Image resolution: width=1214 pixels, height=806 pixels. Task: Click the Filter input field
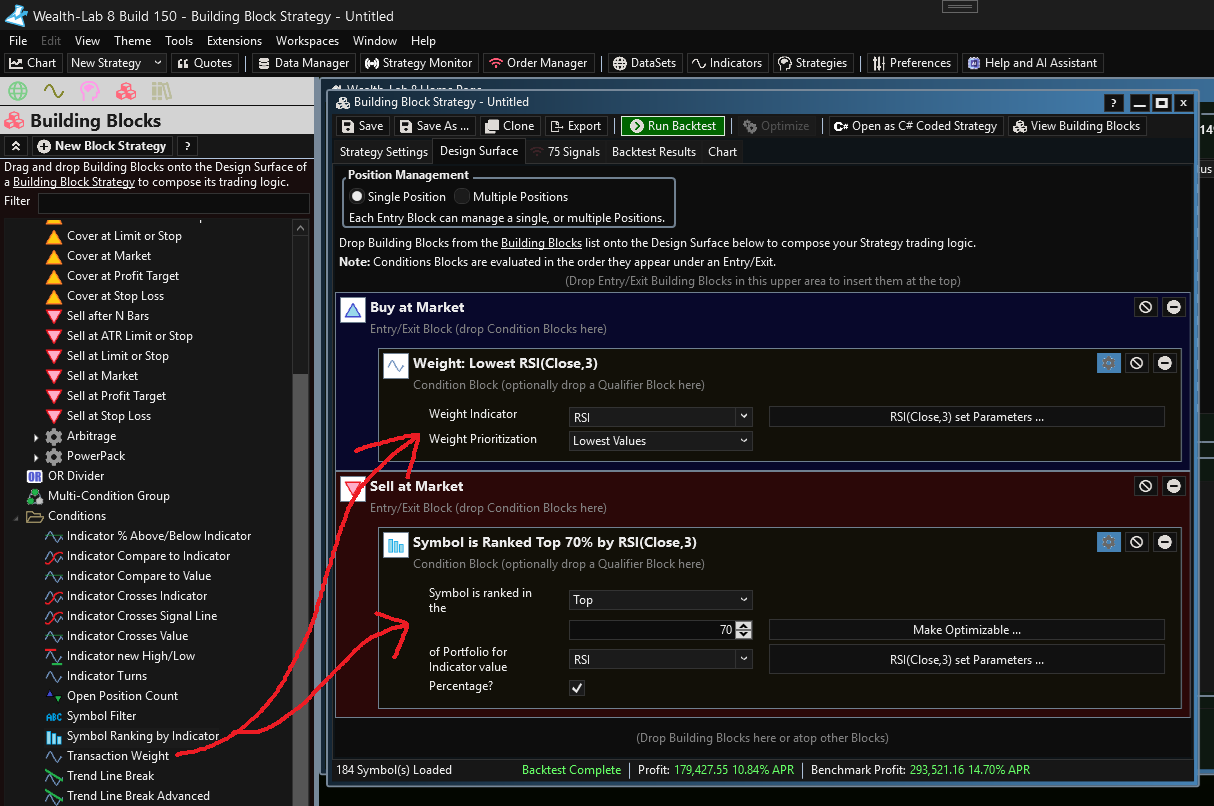click(x=173, y=201)
